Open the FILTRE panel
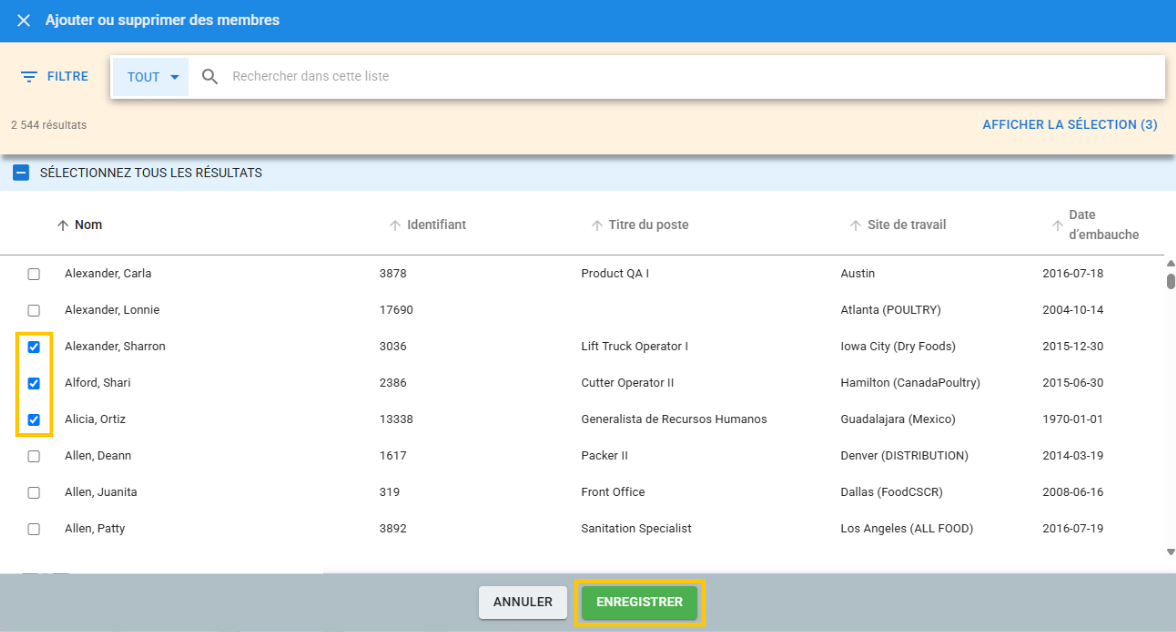1176x632 pixels. (x=54, y=76)
